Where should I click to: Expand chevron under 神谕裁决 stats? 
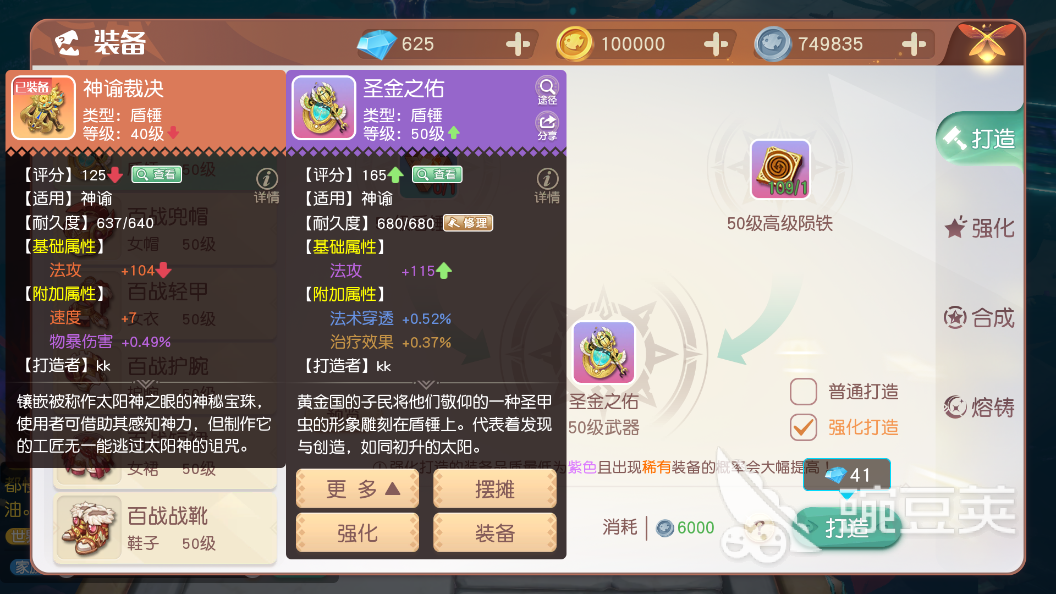click(x=145, y=385)
